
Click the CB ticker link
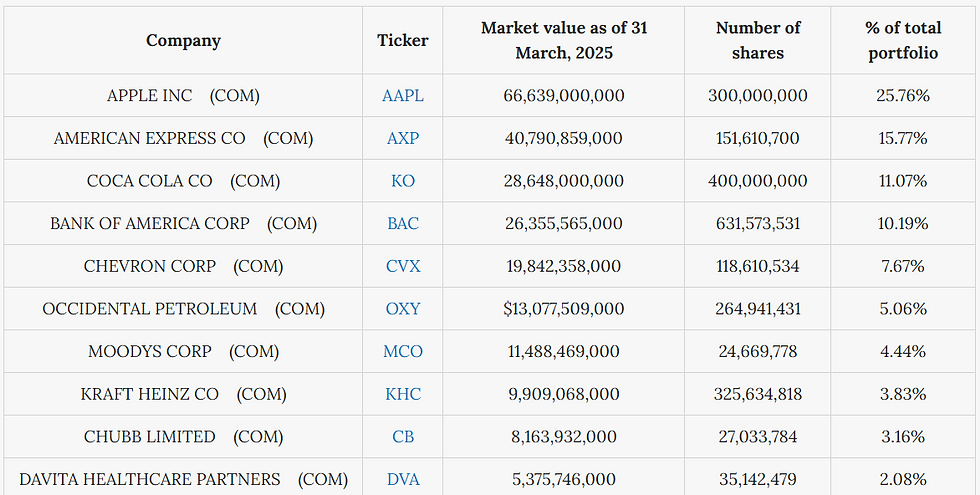pos(403,437)
